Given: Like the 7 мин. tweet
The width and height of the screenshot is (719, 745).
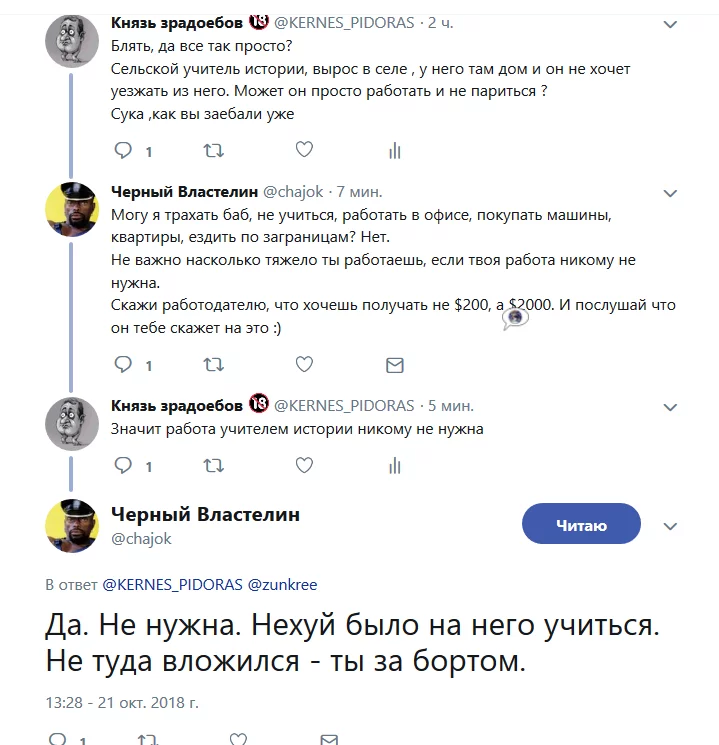Looking at the screenshot, I should point(304,364).
